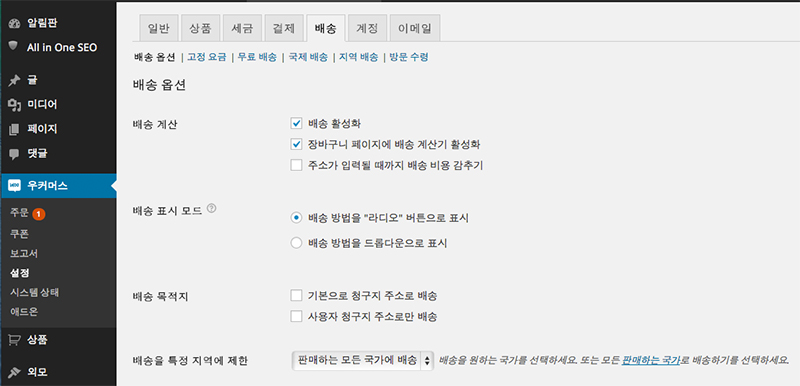
Task: Open the 배송 옵션 sub-section link
Action: [155, 57]
